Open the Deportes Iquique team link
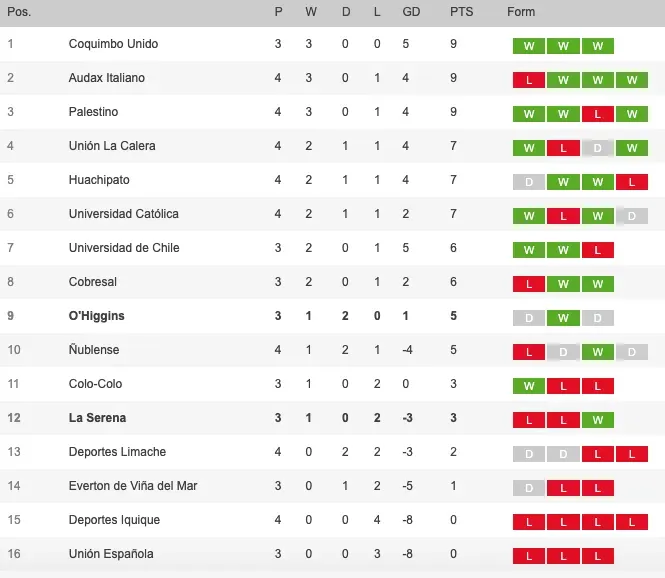This screenshot has height=578, width=665. [x=114, y=520]
